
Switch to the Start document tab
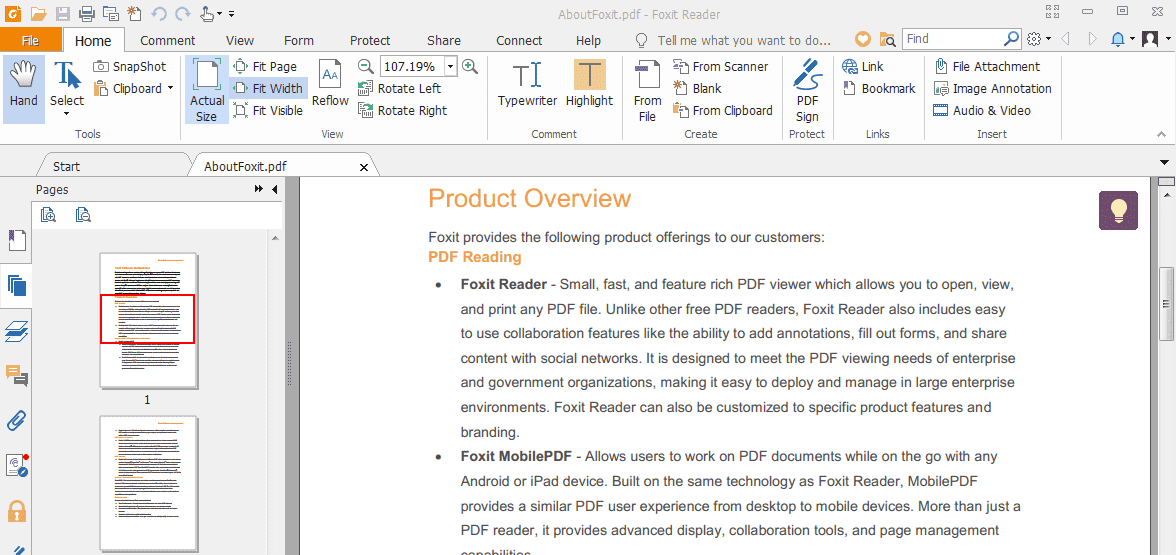coord(67,166)
